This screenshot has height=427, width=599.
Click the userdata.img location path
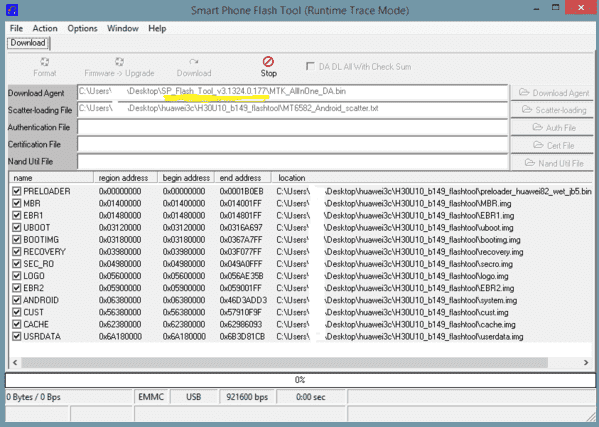coord(400,336)
